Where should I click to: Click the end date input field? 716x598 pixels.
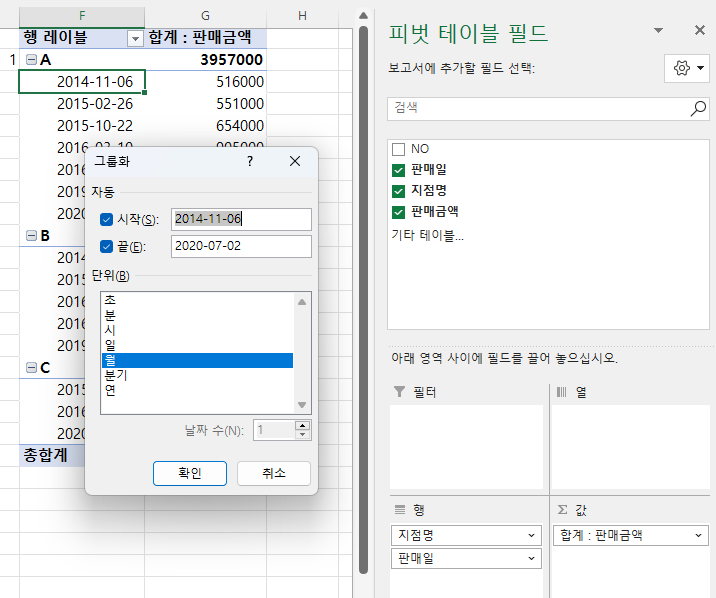pos(241,246)
